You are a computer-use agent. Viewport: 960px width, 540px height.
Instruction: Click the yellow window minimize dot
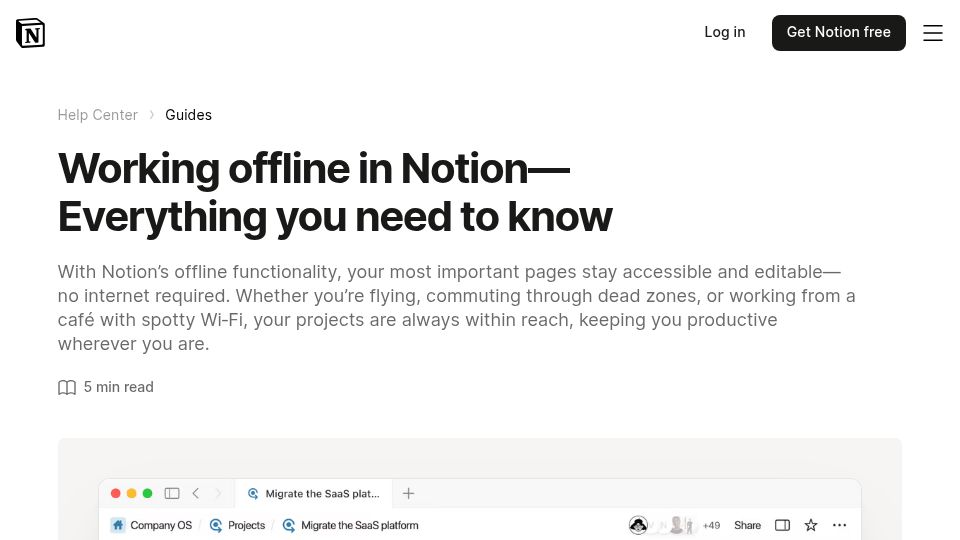(131, 493)
